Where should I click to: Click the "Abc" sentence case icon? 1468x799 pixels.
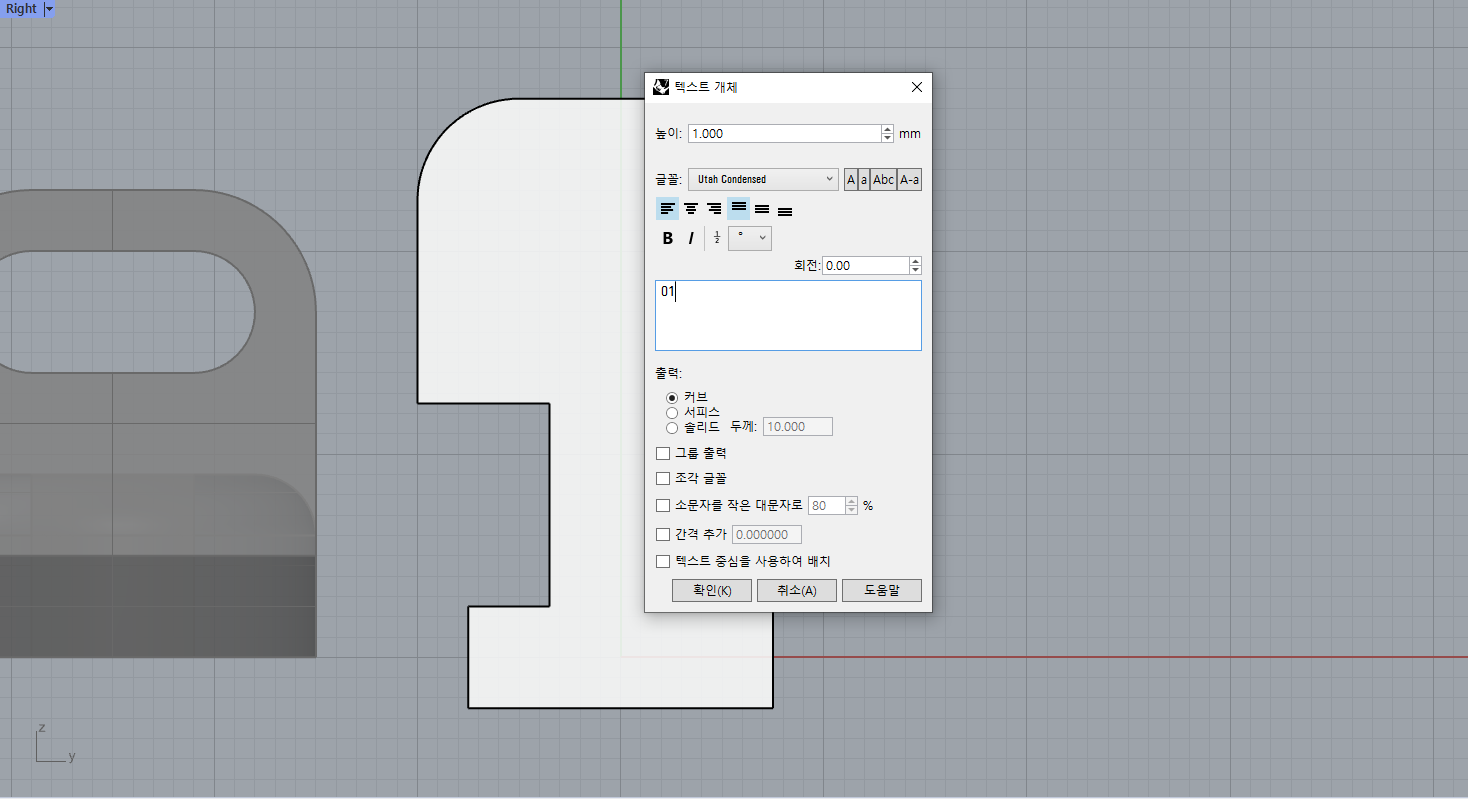pos(884,179)
